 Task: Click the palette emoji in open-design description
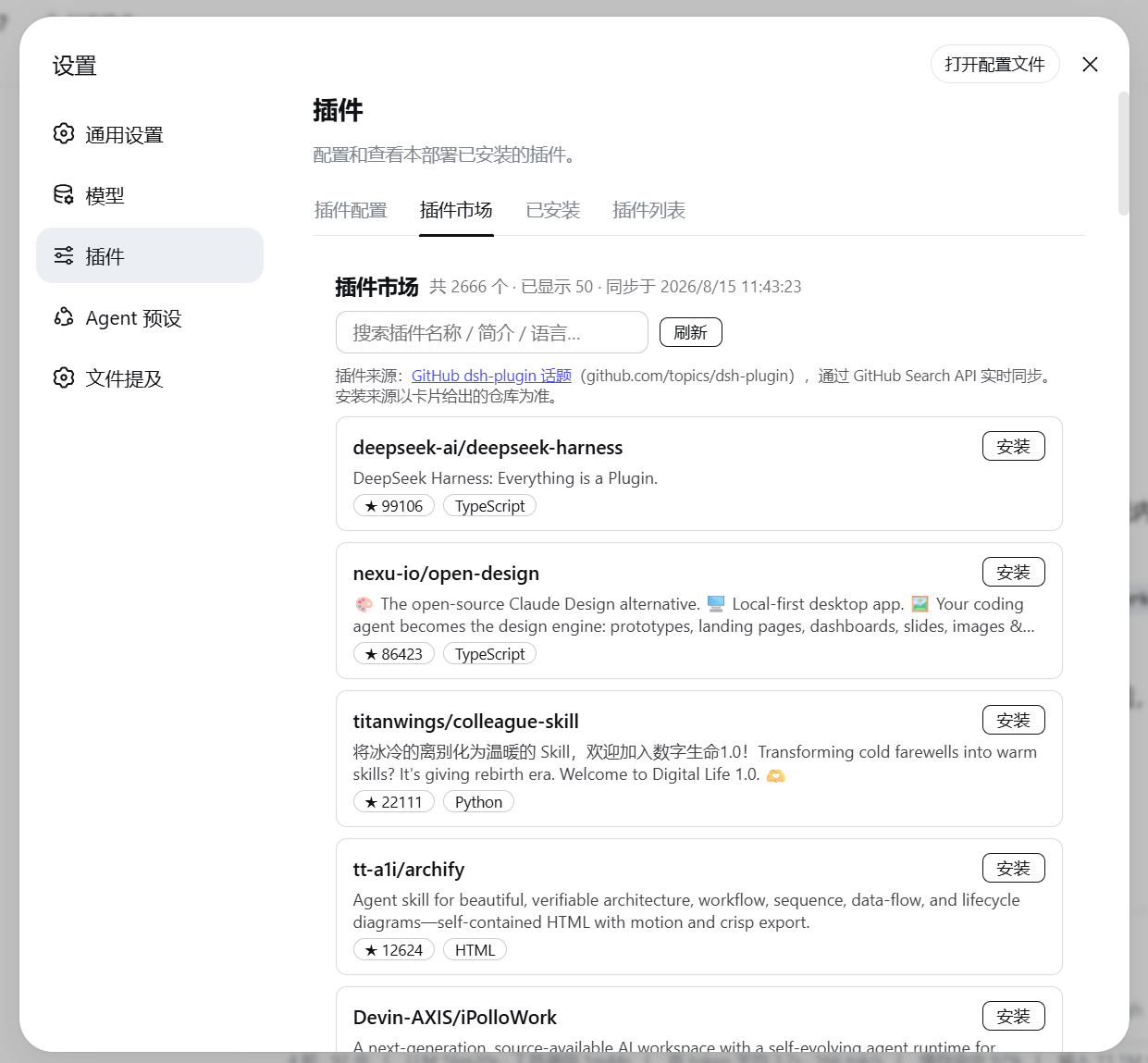364,604
